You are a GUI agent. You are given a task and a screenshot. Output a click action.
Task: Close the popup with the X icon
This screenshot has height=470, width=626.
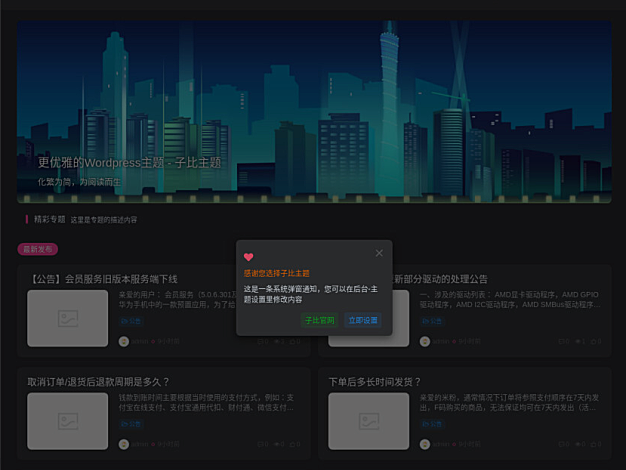point(379,253)
